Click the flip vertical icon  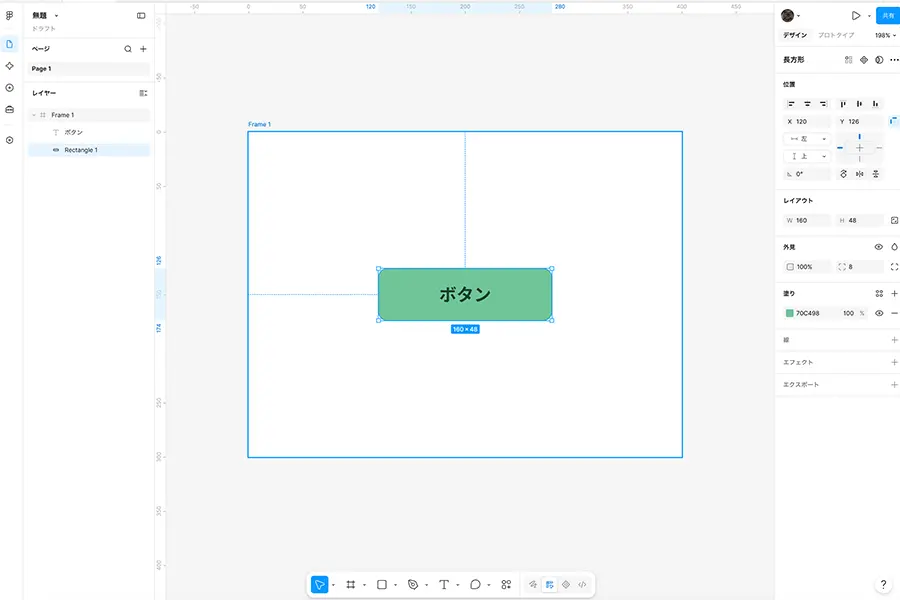pyautogui.click(x=875, y=174)
